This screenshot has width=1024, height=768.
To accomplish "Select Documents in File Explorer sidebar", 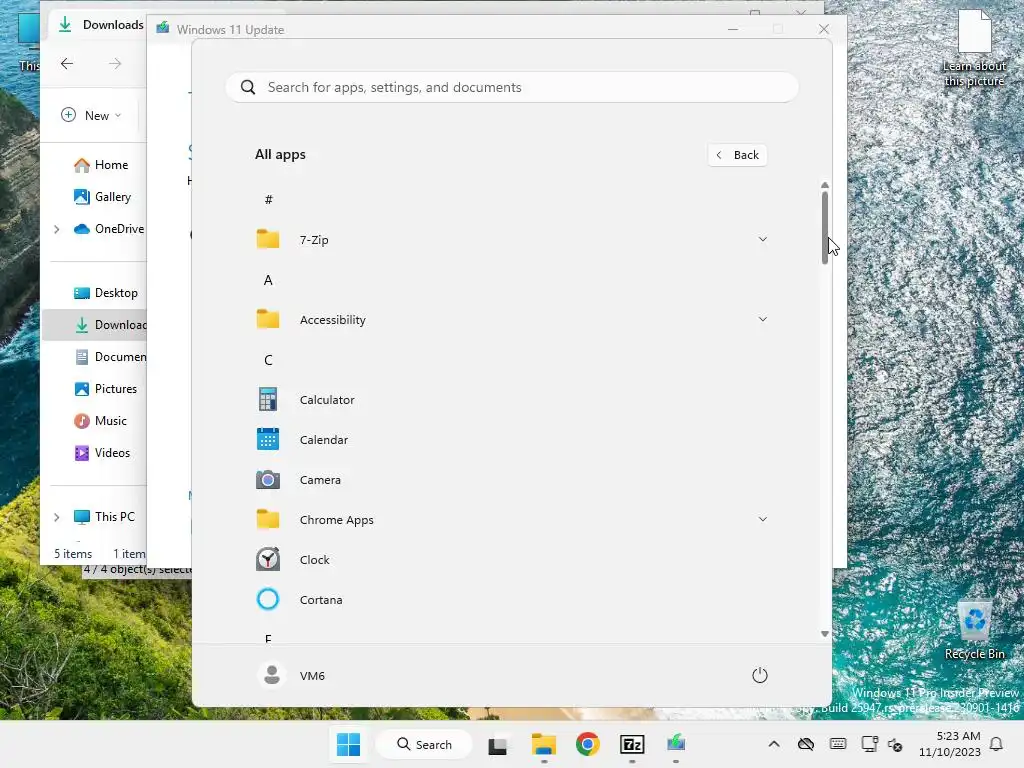I will [110, 357].
